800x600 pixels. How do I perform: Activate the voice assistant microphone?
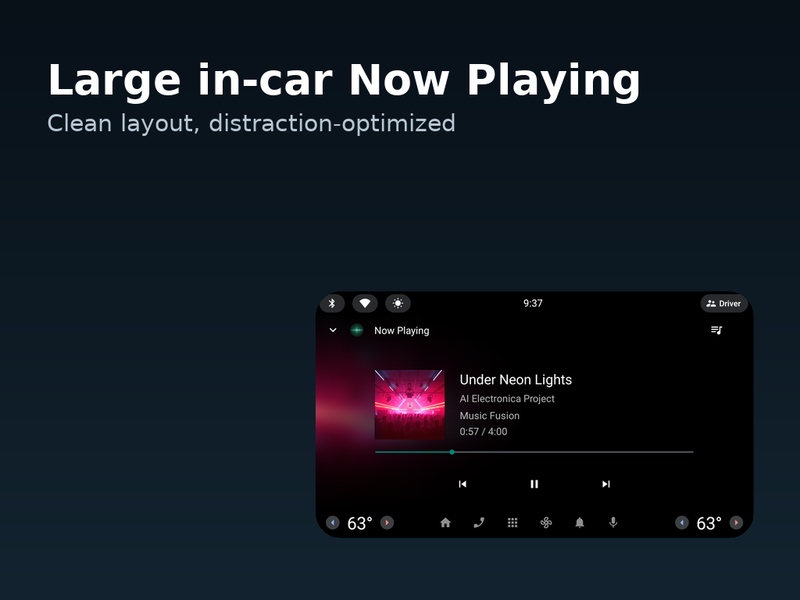pyautogui.click(x=613, y=522)
